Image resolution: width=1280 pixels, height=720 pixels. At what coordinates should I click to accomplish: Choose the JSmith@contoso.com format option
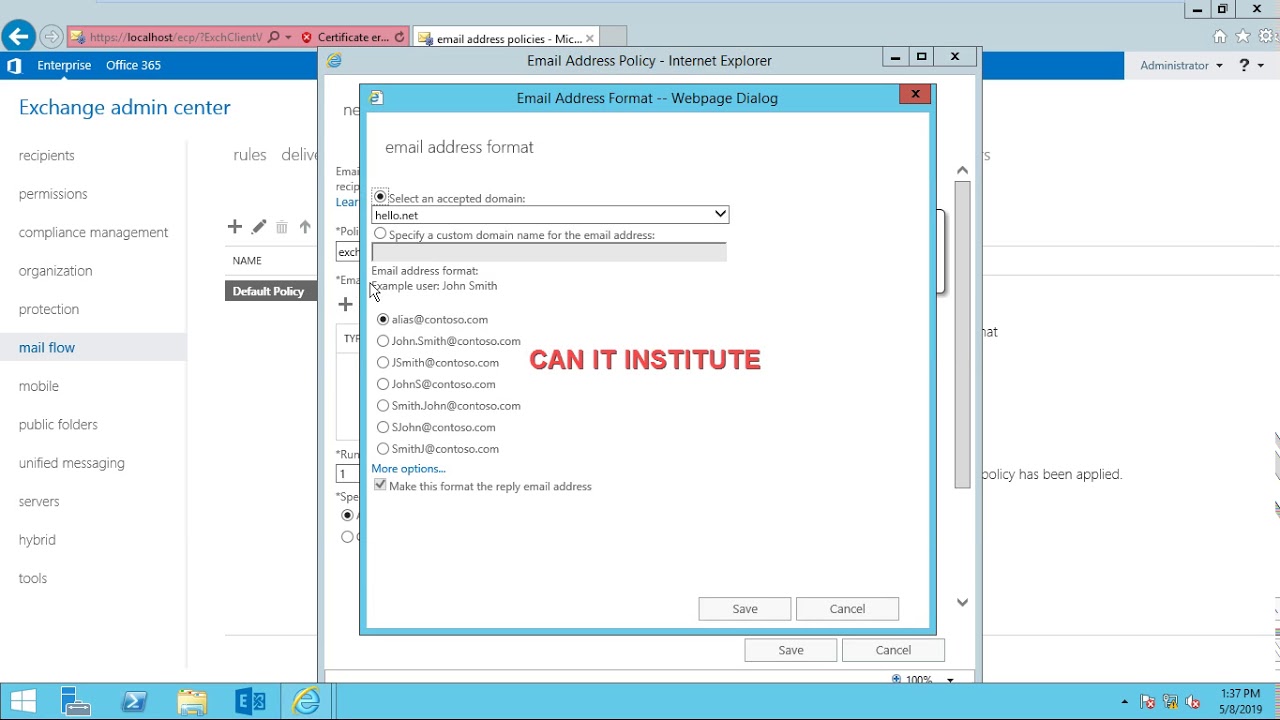383,362
